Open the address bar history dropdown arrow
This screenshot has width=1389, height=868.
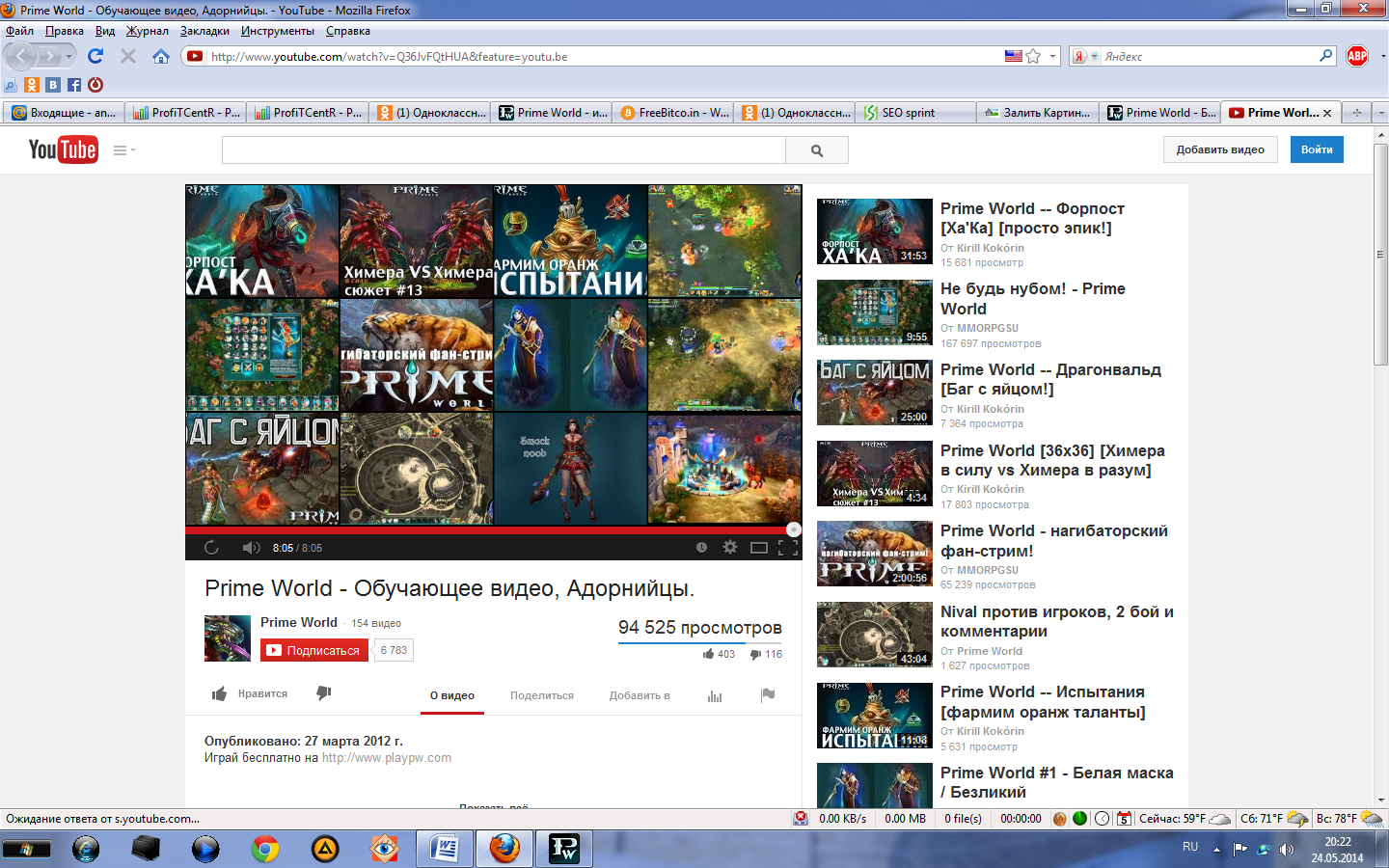1052,56
